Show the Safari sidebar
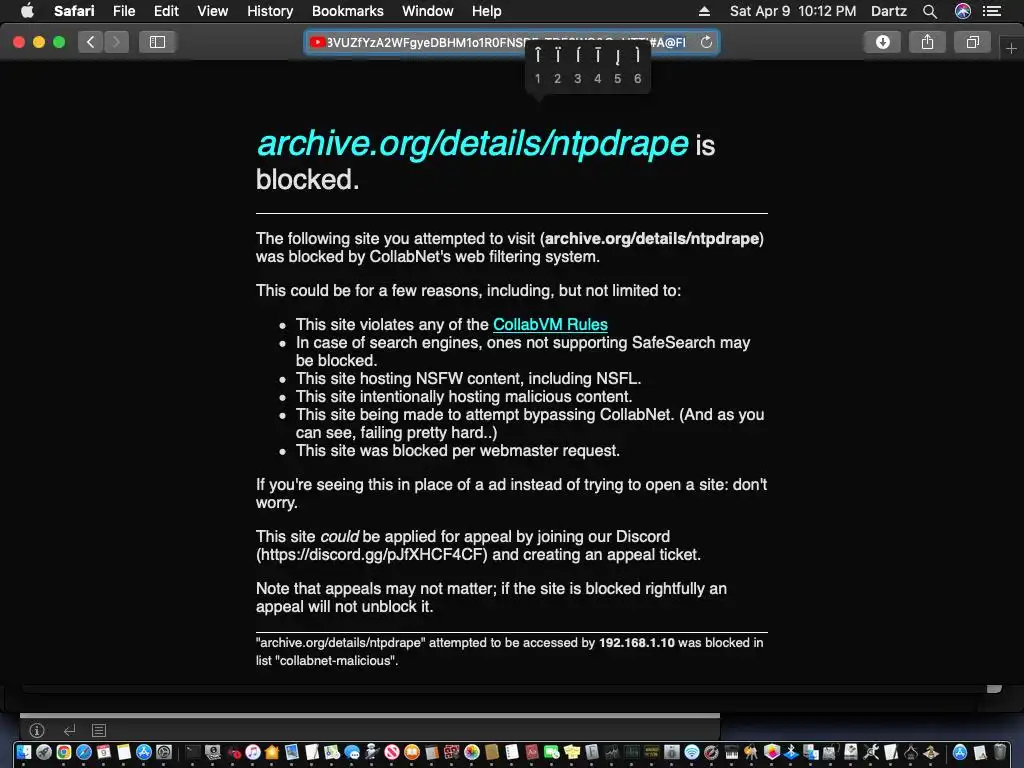 pyautogui.click(x=157, y=42)
